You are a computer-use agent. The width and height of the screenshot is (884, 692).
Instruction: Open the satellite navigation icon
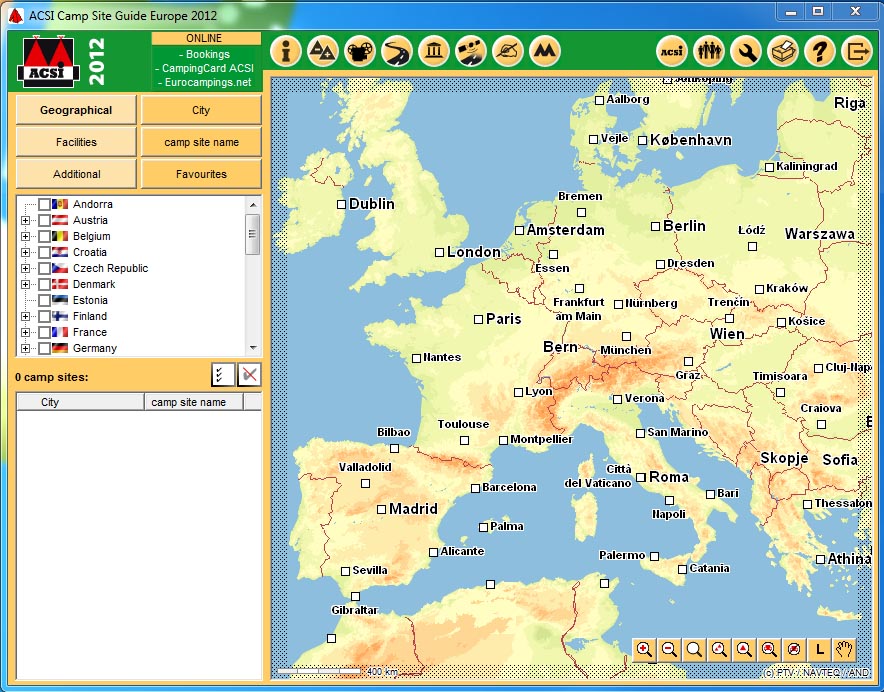pyautogui.click(x=471, y=51)
